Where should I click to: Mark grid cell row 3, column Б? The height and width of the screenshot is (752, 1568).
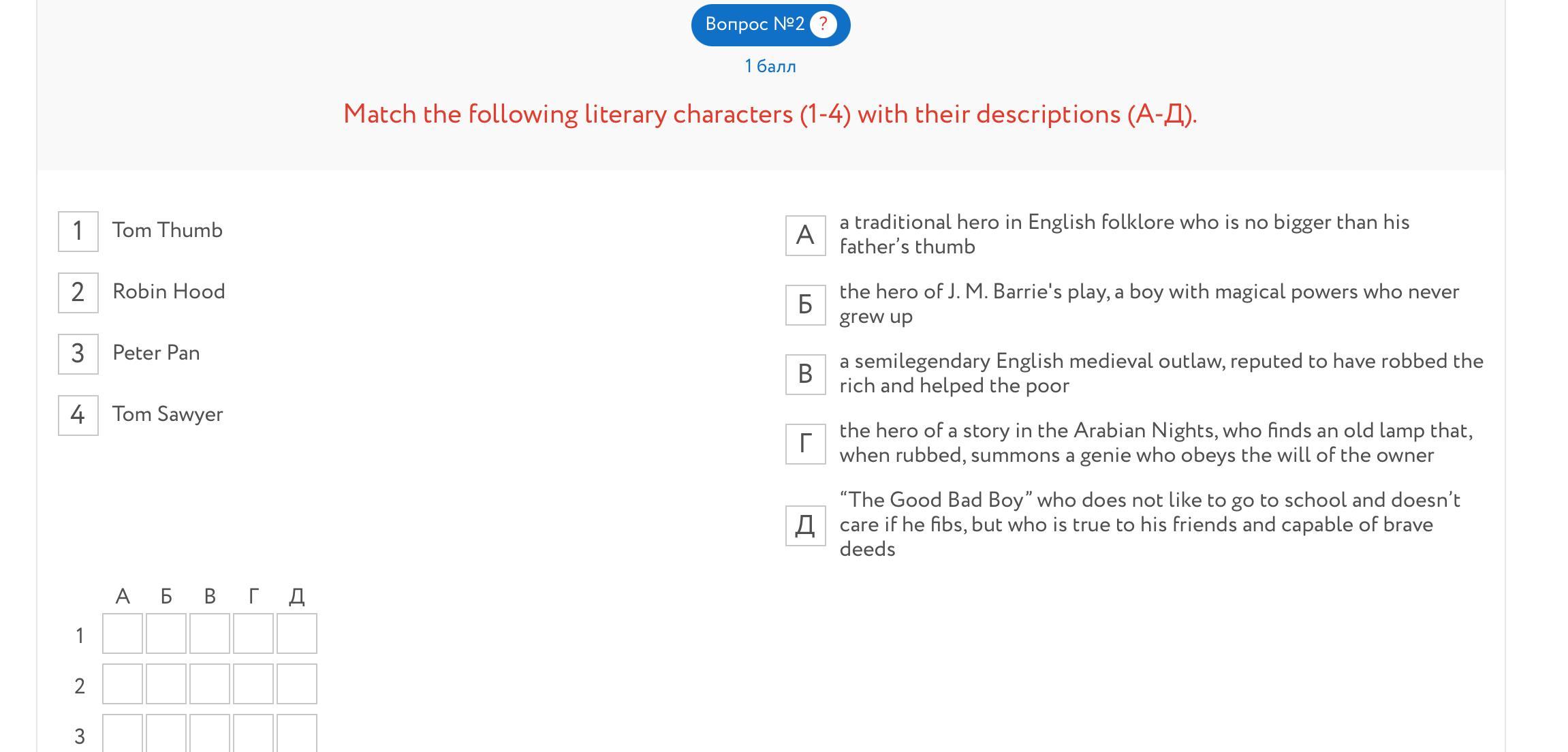[166, 733]
